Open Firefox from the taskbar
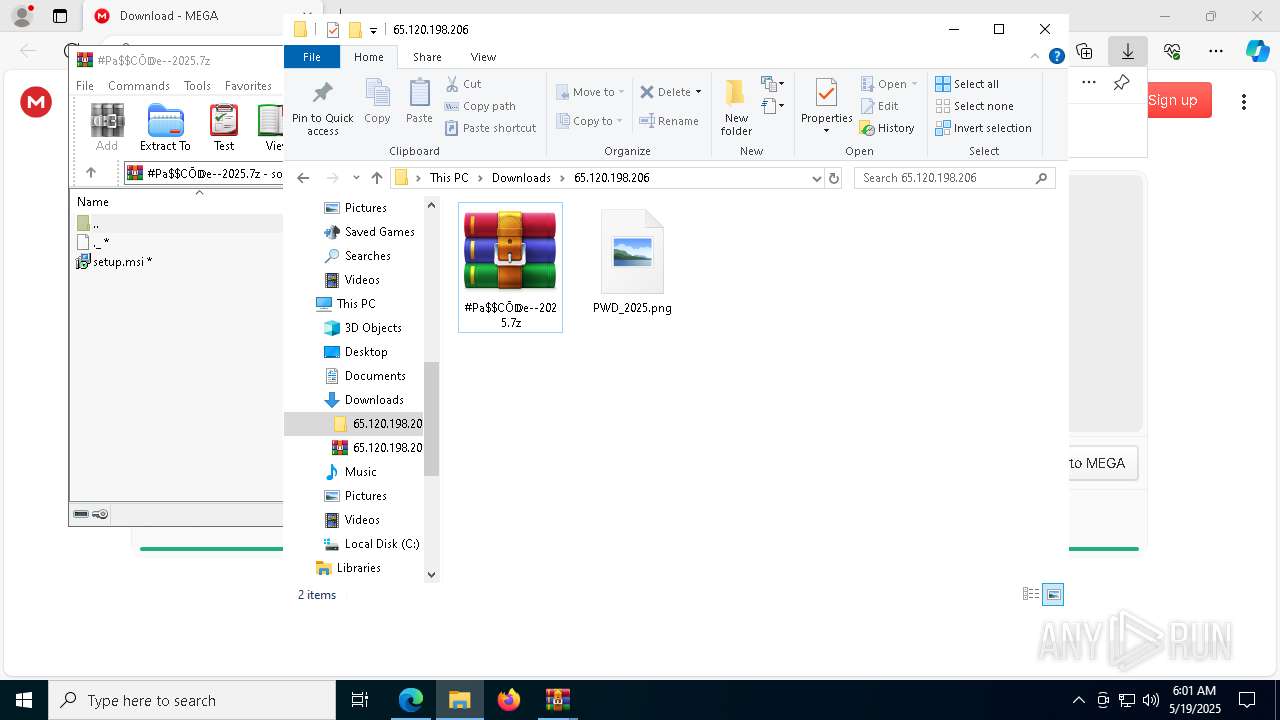The width and height of the screenshot is (1280, 720). click(509, 700)
